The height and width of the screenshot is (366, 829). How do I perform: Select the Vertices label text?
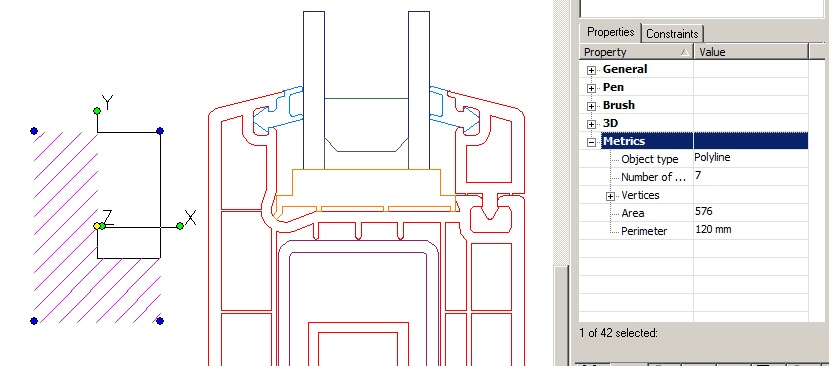pyautogui.click(x=640, y=195)
